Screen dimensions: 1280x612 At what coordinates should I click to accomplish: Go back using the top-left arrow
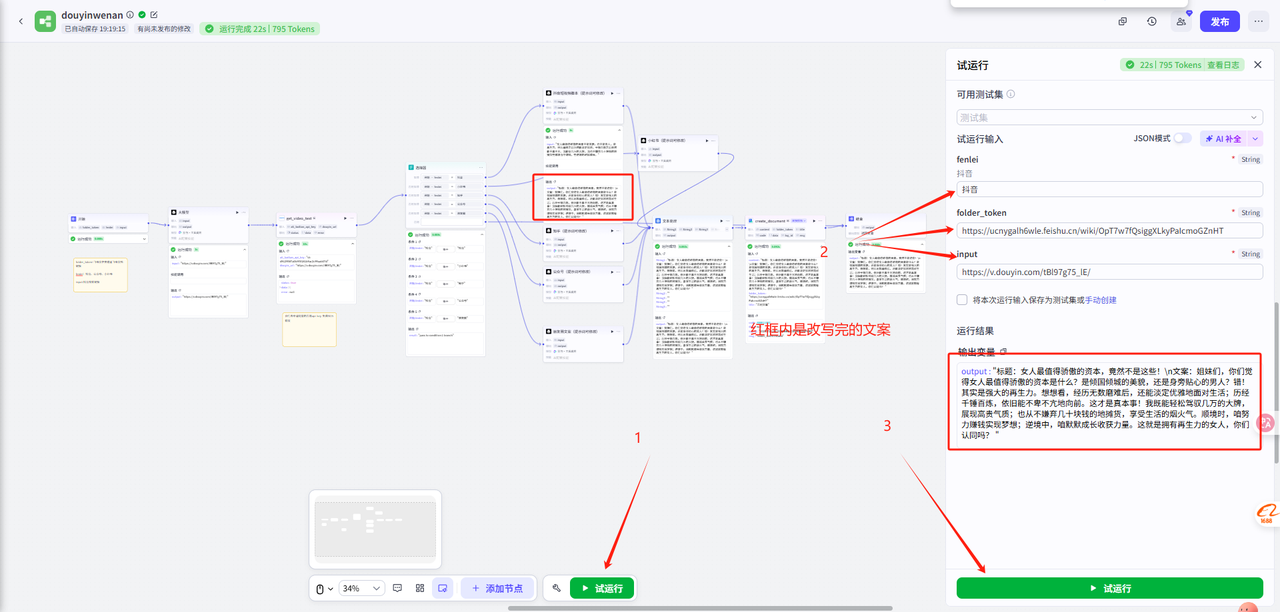click(x=20, y=21)
